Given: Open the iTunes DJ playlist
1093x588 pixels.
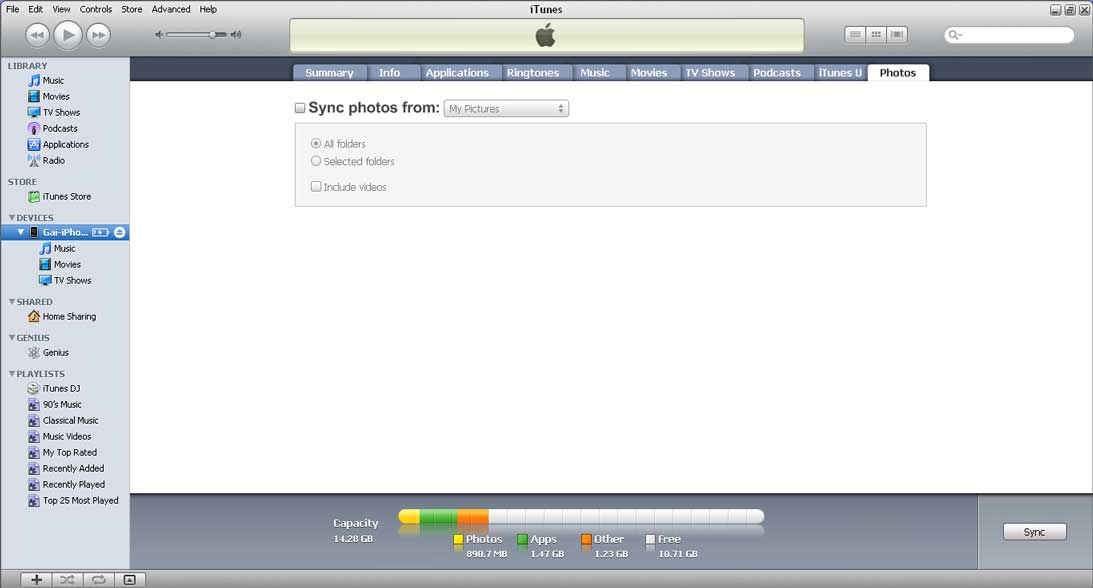Looking at the screenshot, I should tap(61, 388).
